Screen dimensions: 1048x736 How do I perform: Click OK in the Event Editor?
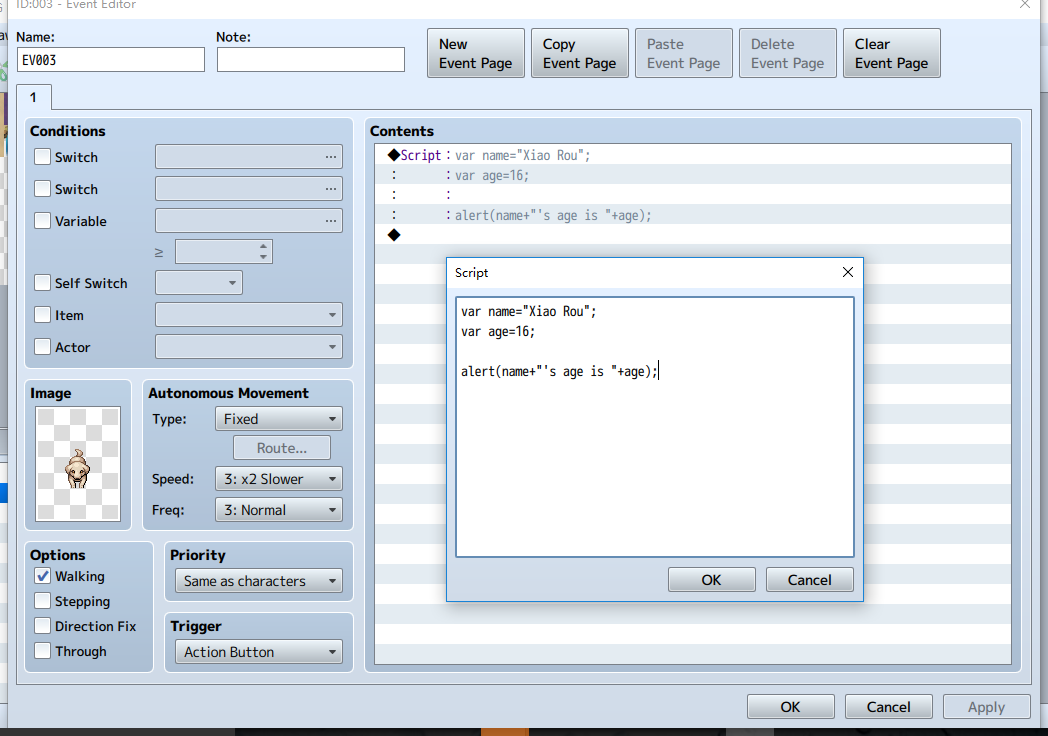pos(791,707)
